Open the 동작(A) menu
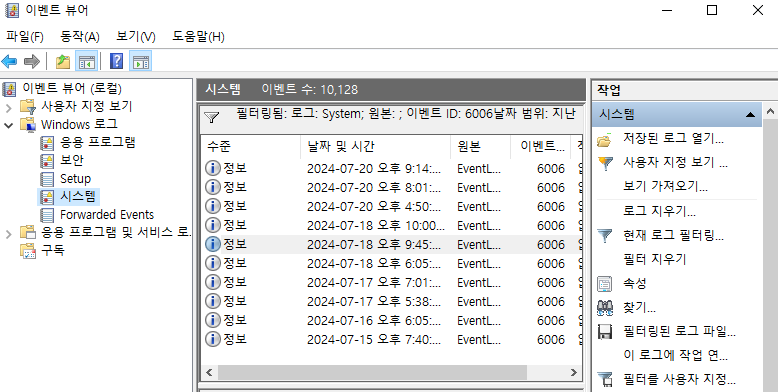 click(80, 37)
